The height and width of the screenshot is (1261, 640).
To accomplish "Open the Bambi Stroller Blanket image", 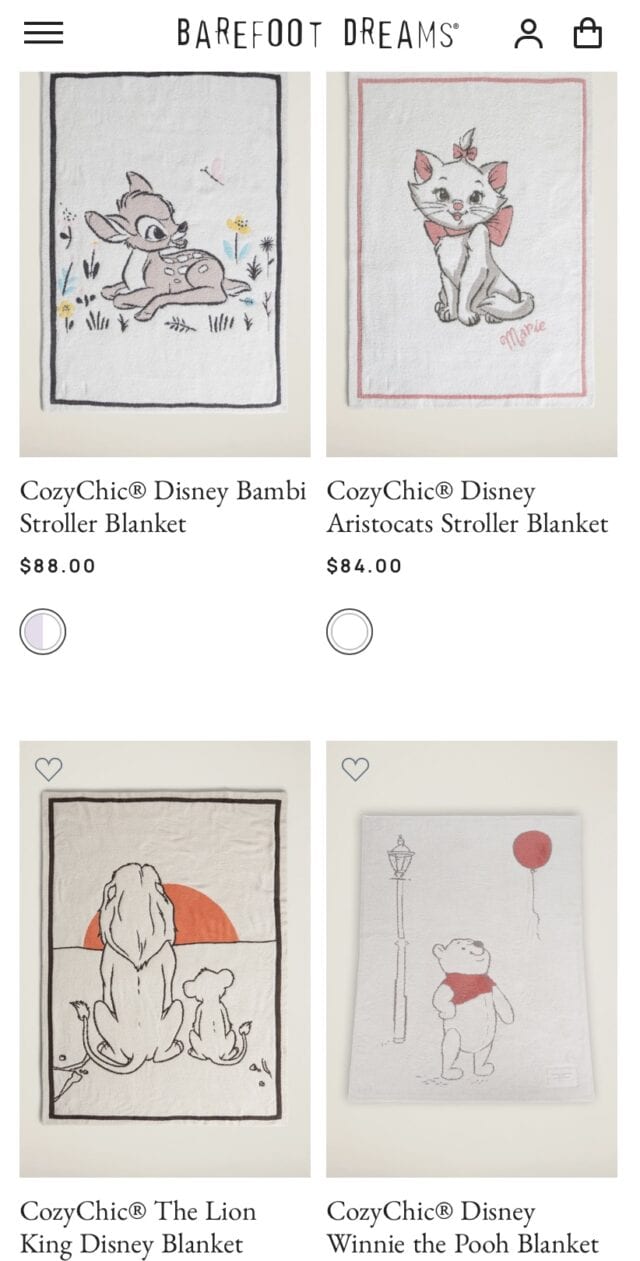I will pos(165,263).
